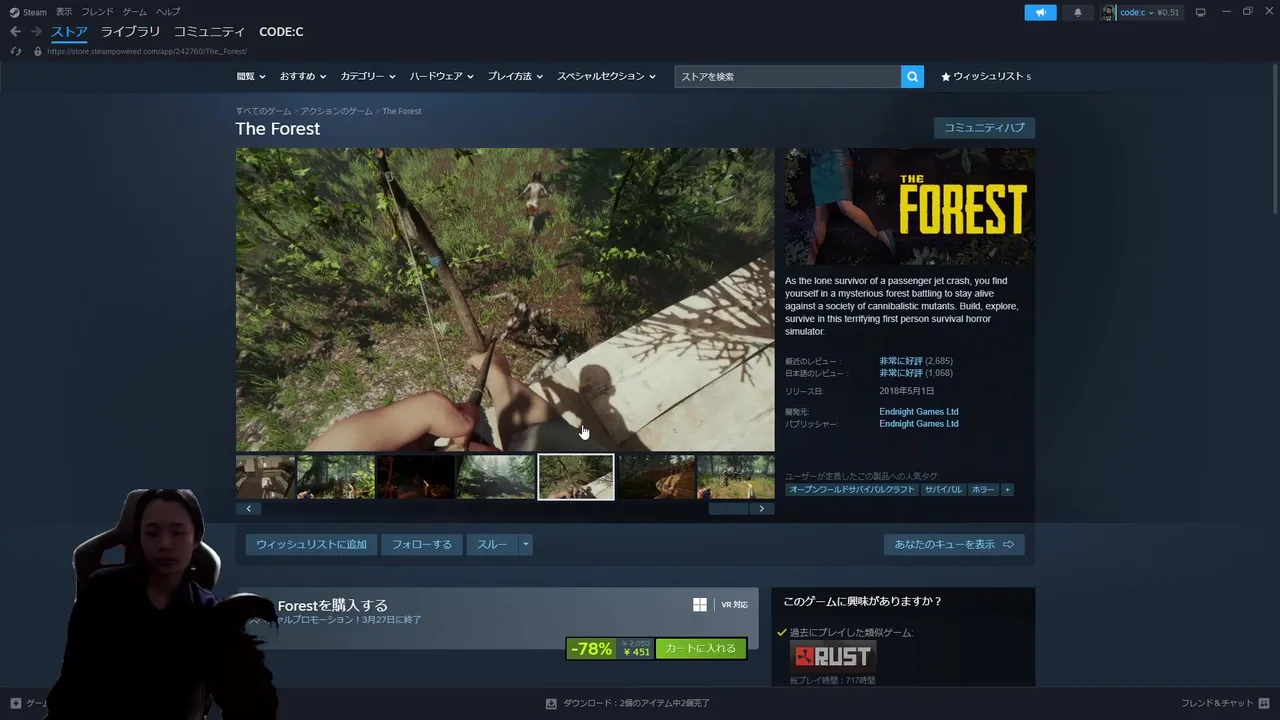The height and width of the screenshot is (720, 1280).
Task: Switch to Big Picture mode monitor icon
Action: [x=1200, y=12]
